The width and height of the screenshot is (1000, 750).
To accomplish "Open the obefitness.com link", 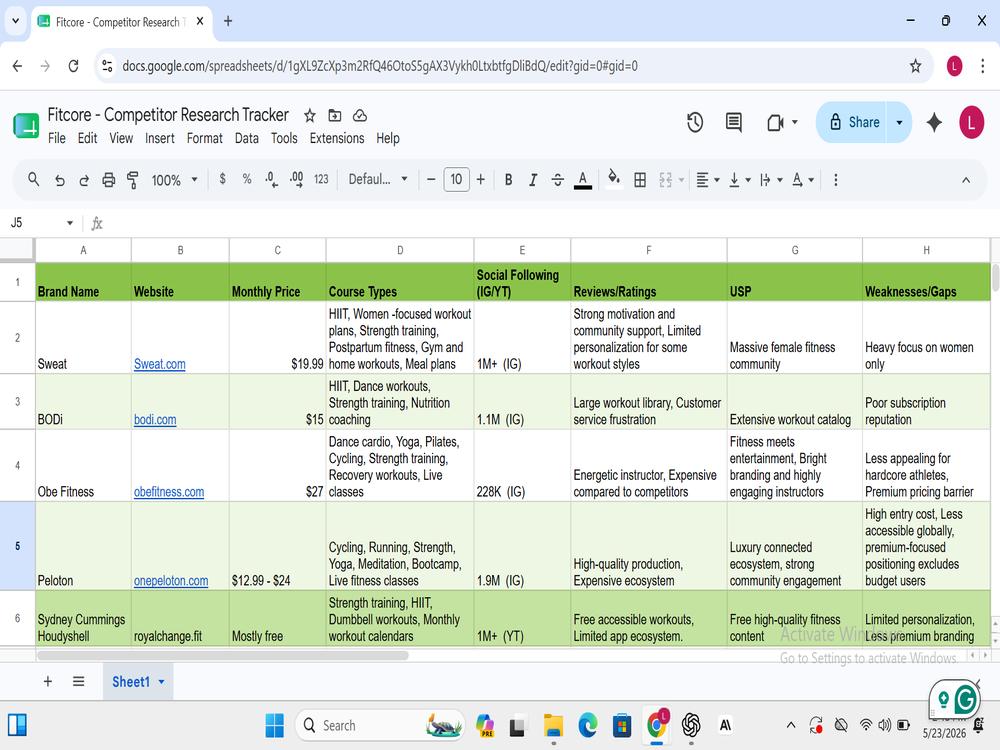I will click(169, 492).
